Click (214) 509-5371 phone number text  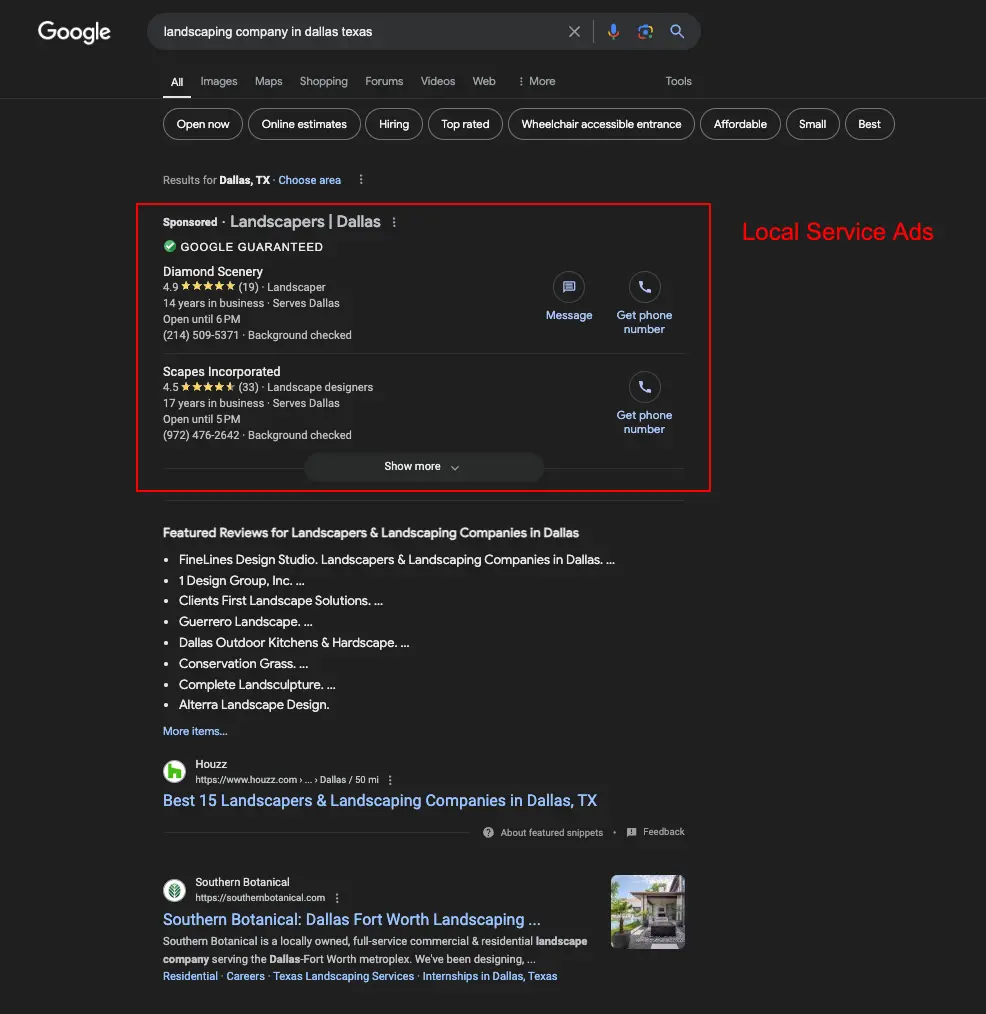coord(201,336)
